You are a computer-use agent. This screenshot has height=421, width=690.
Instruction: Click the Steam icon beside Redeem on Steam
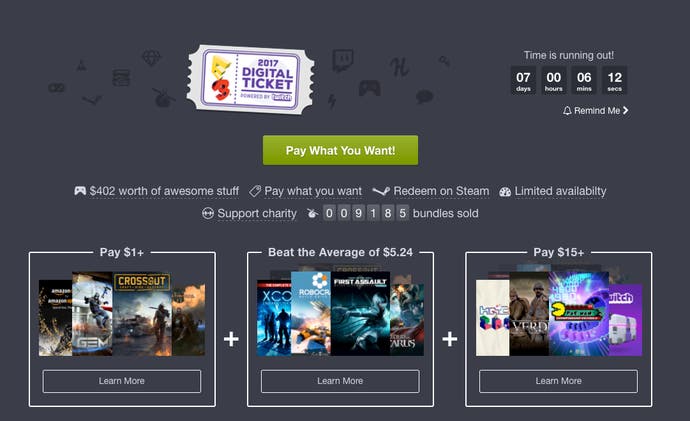[x=381, y=191]
